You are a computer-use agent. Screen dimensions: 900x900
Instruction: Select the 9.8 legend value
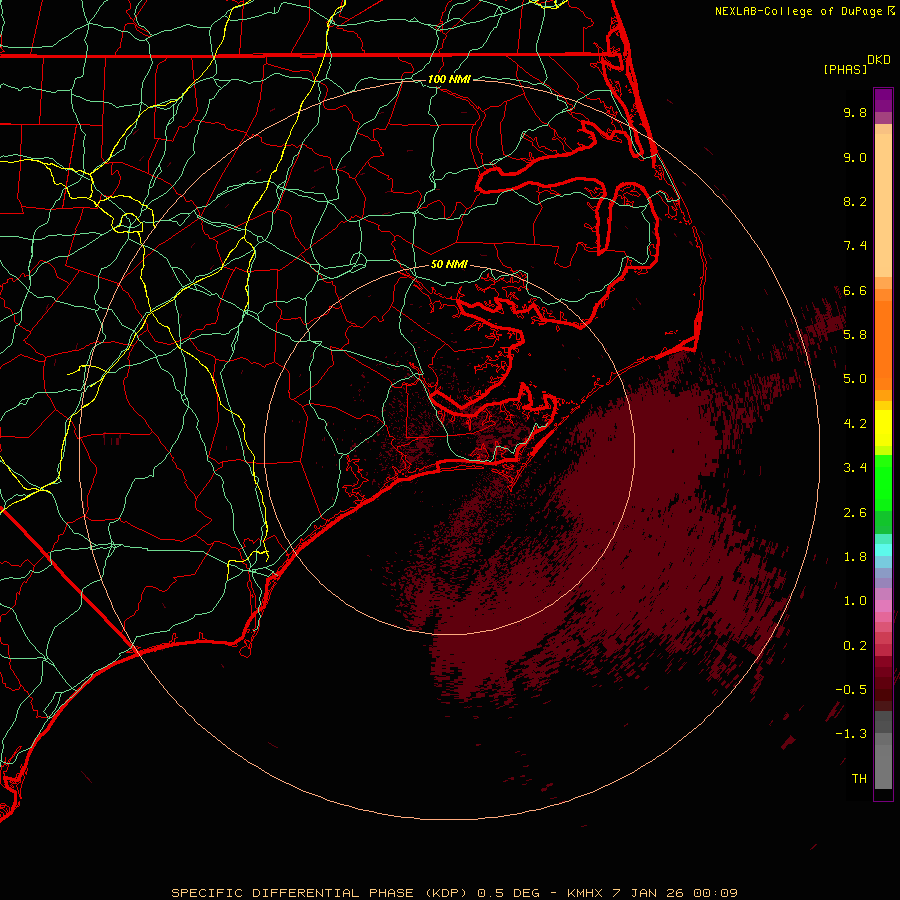tap(855, 112)
